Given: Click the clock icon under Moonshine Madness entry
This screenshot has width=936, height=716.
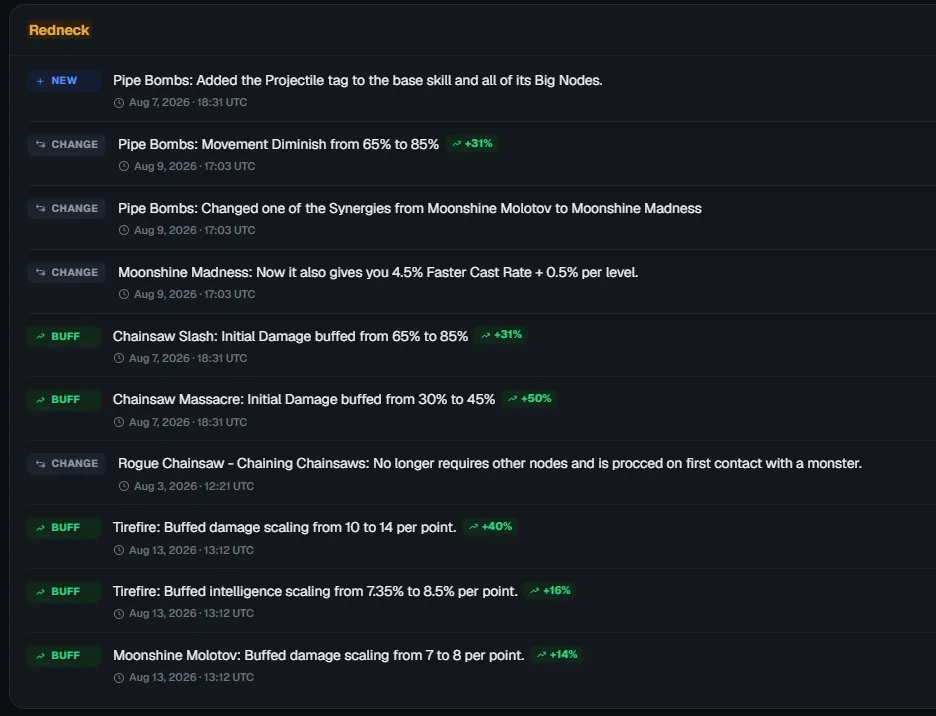Looking at the screenshot, I should click(x=124, y=294).
